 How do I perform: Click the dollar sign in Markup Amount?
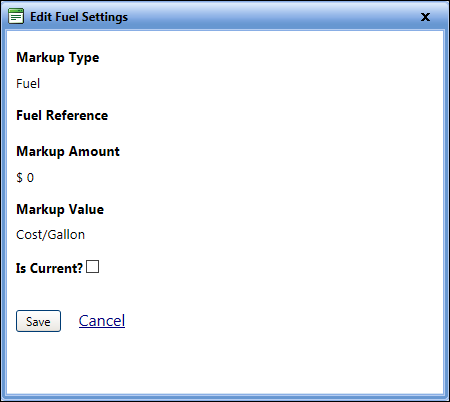(x=20, y=177)
